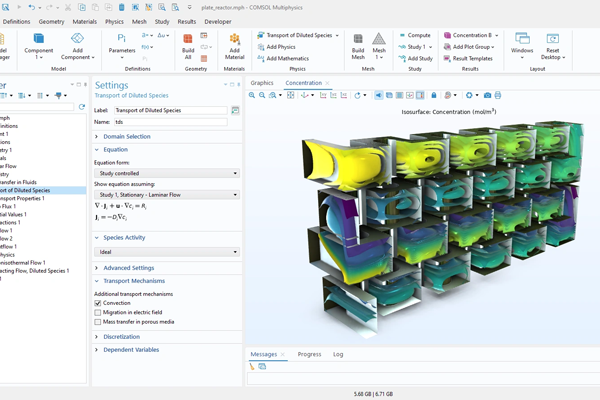Click the Reset Desktop icon
Screen dimensions: 600x400
553,39
